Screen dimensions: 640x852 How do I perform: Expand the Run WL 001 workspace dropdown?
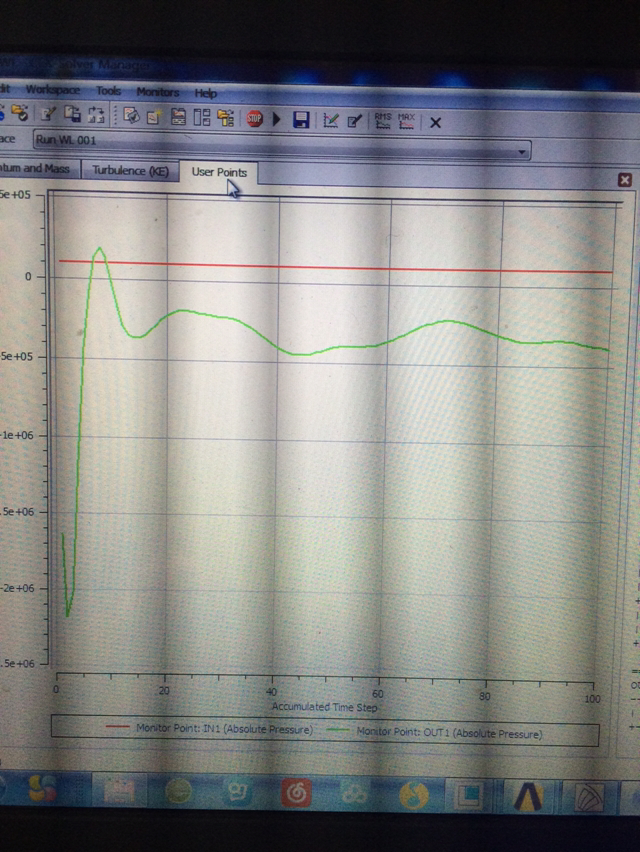[x=522, y=152]
